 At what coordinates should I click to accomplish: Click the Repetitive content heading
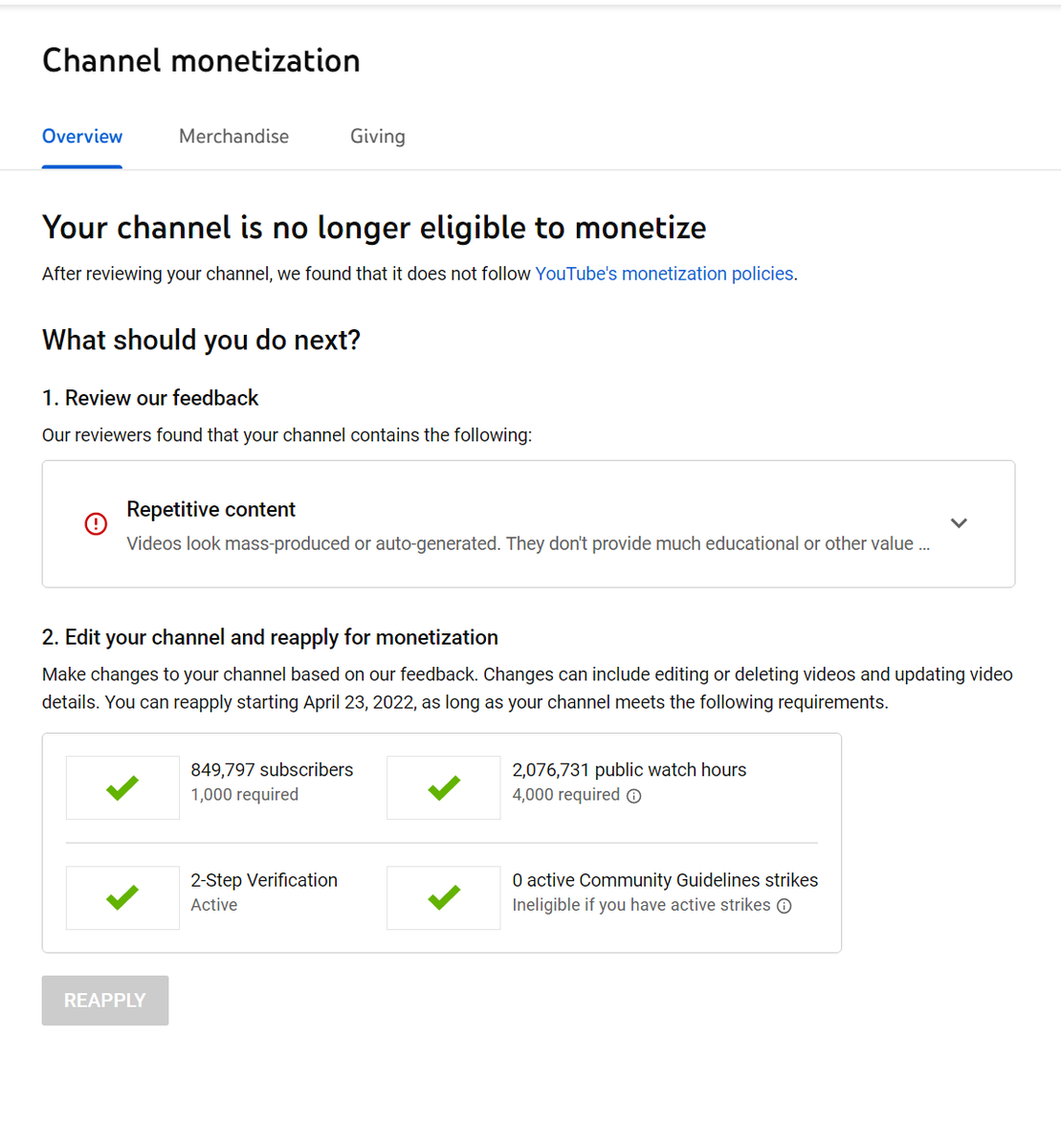point(211,509)
